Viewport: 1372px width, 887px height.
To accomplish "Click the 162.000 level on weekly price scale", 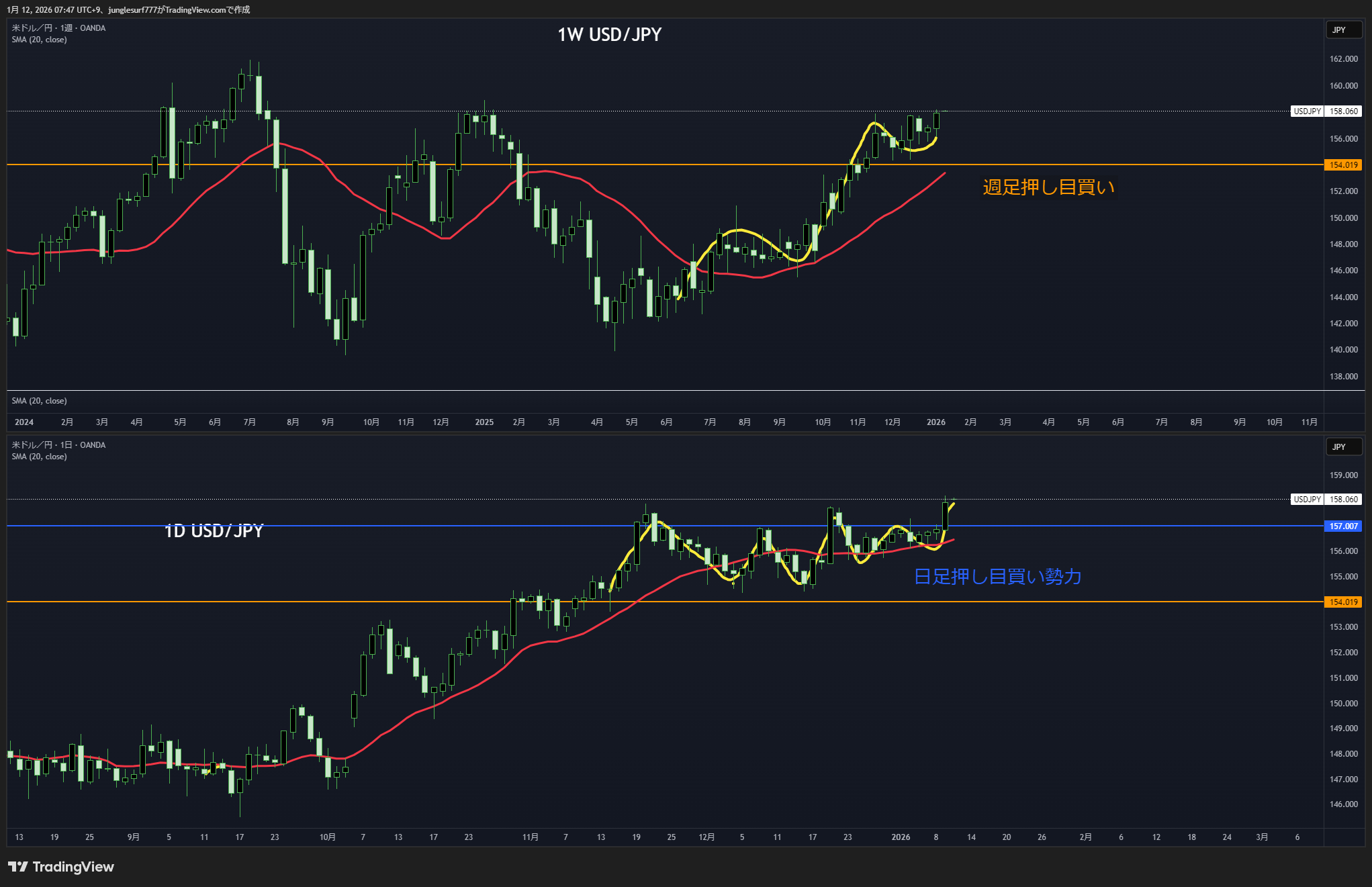I will (1343, 59).
